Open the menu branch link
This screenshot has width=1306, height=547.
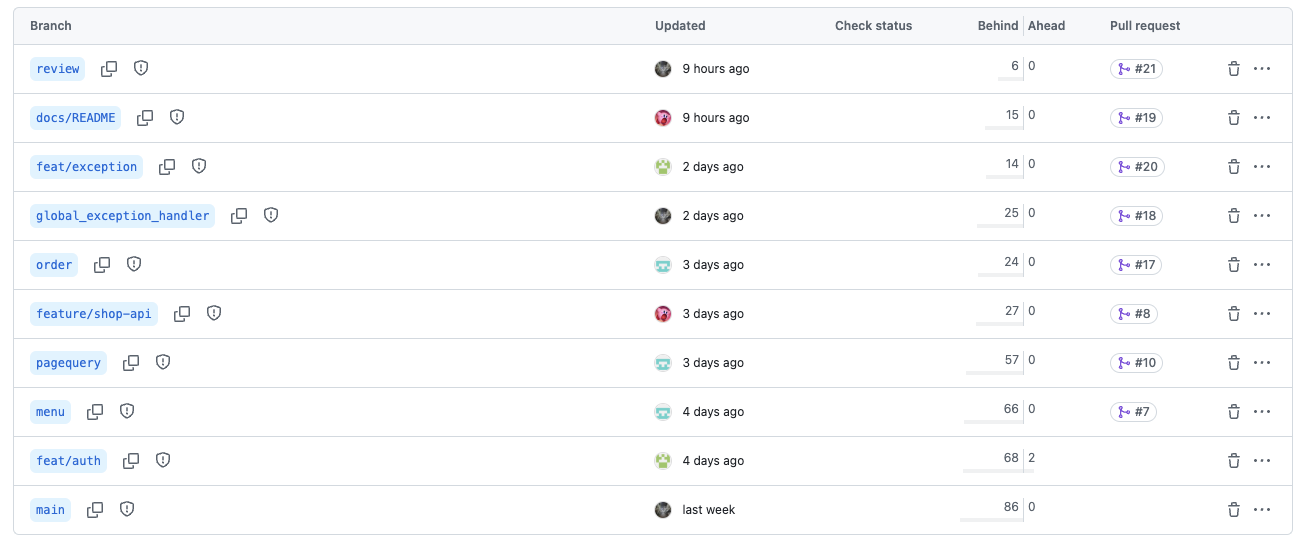(x=50, y=412)
